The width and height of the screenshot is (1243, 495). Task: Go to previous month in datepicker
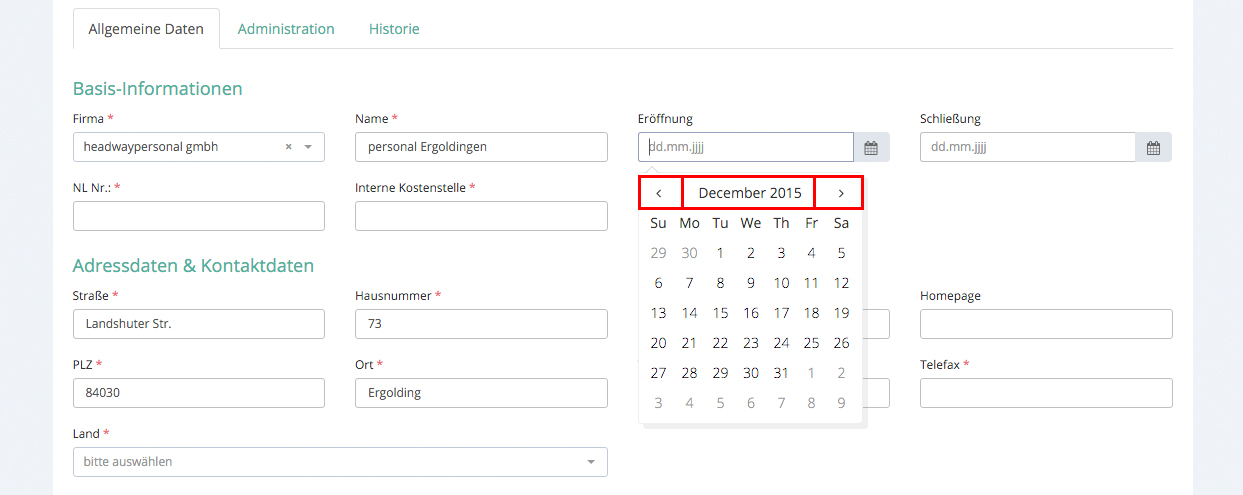[x=660, y=193]
